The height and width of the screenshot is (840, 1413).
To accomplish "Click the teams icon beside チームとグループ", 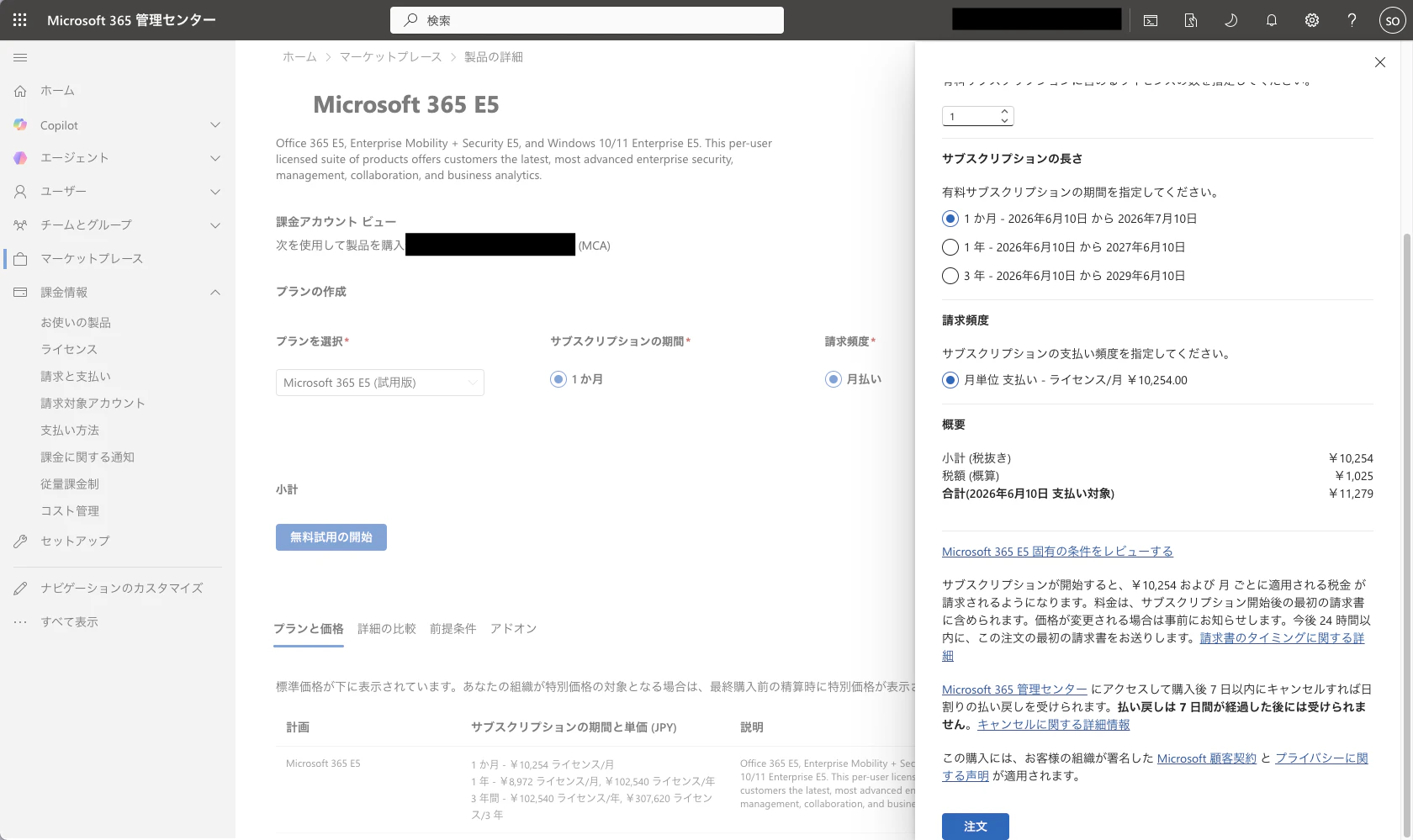I will 20,225.
